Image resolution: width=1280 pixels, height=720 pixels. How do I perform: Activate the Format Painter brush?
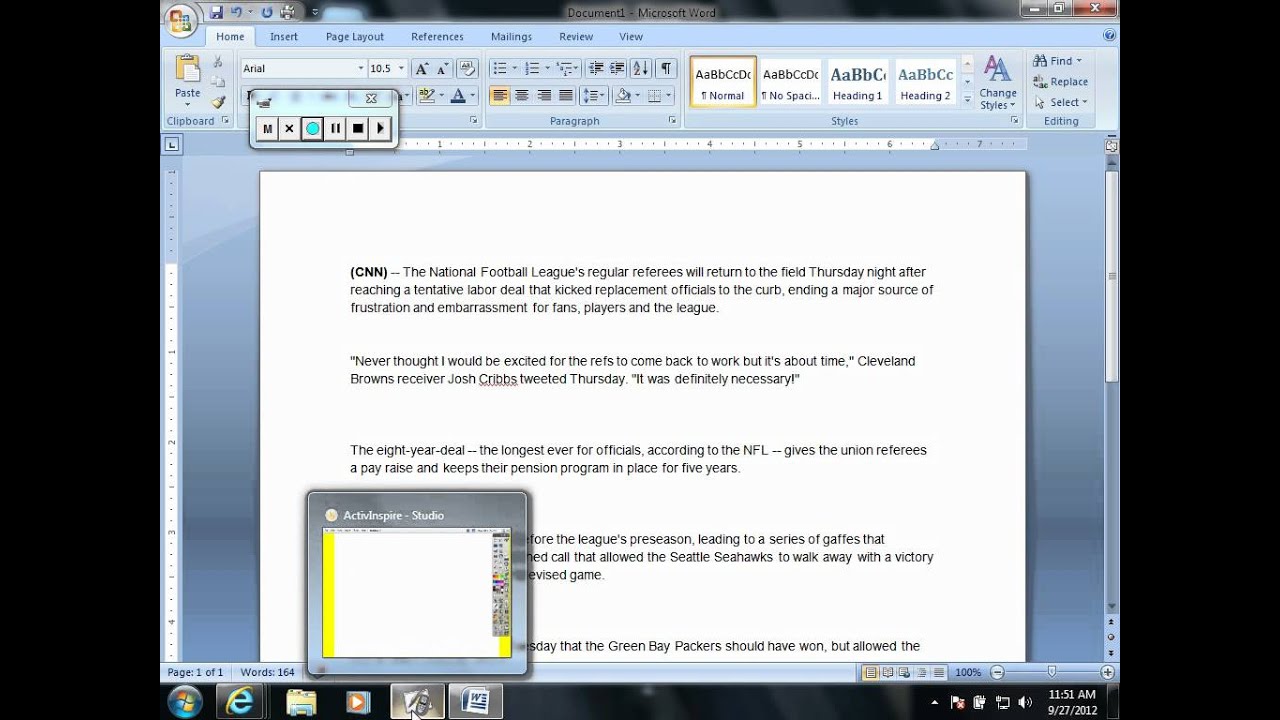coord(217,102)
